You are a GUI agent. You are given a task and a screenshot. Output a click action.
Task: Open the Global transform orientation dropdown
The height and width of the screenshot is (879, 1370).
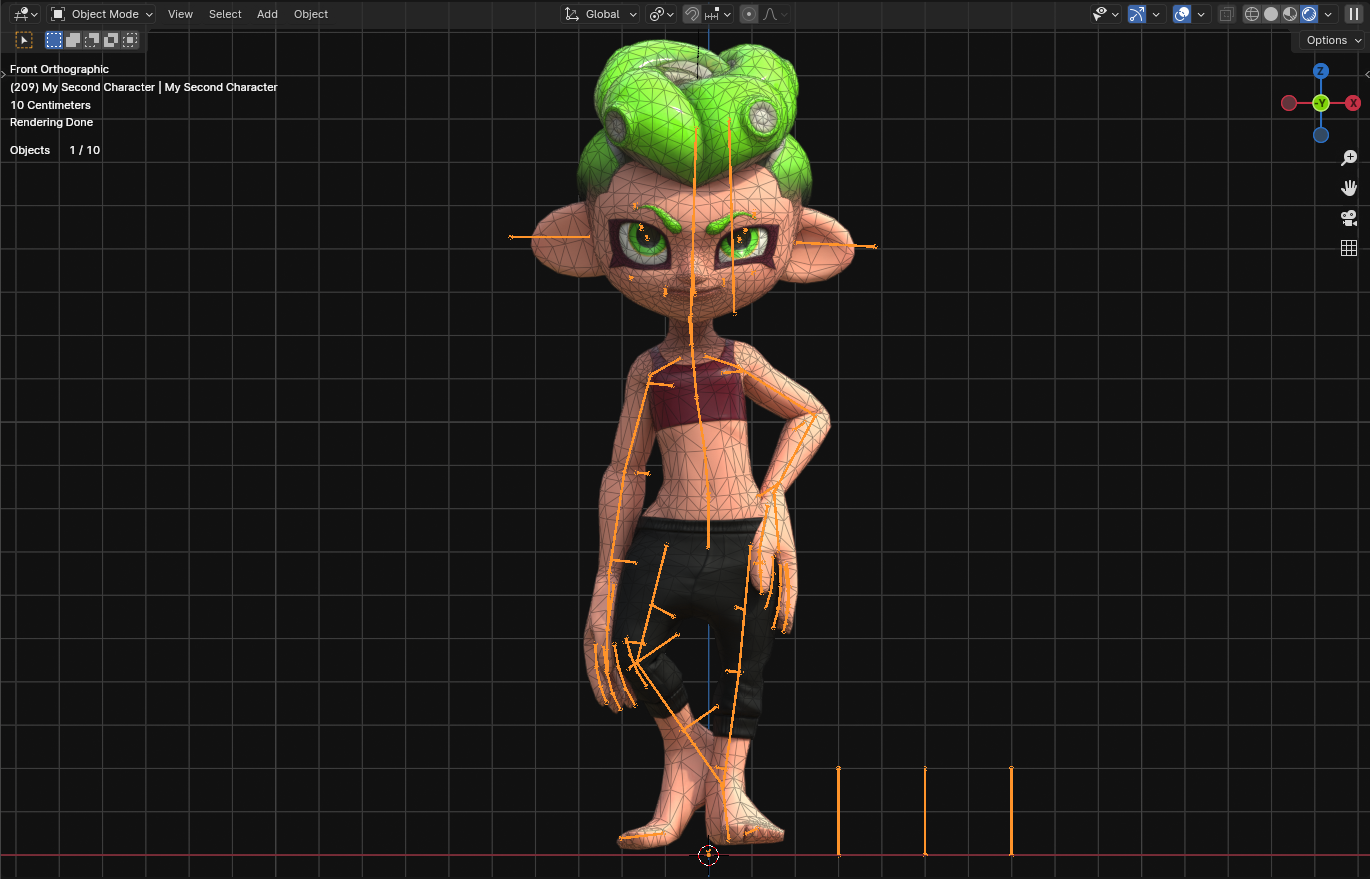(x=600, y=14)
